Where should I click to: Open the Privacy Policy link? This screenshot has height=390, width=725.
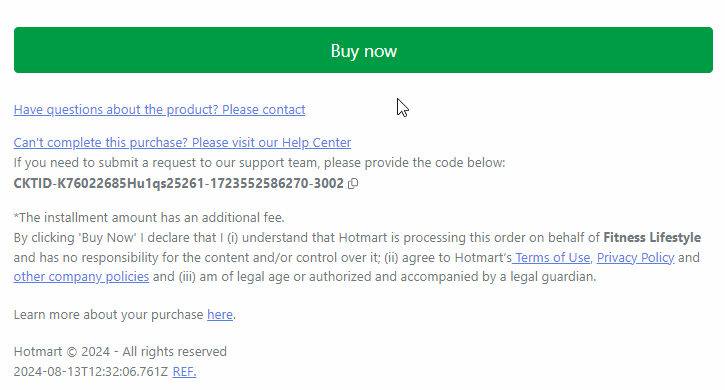635,257
